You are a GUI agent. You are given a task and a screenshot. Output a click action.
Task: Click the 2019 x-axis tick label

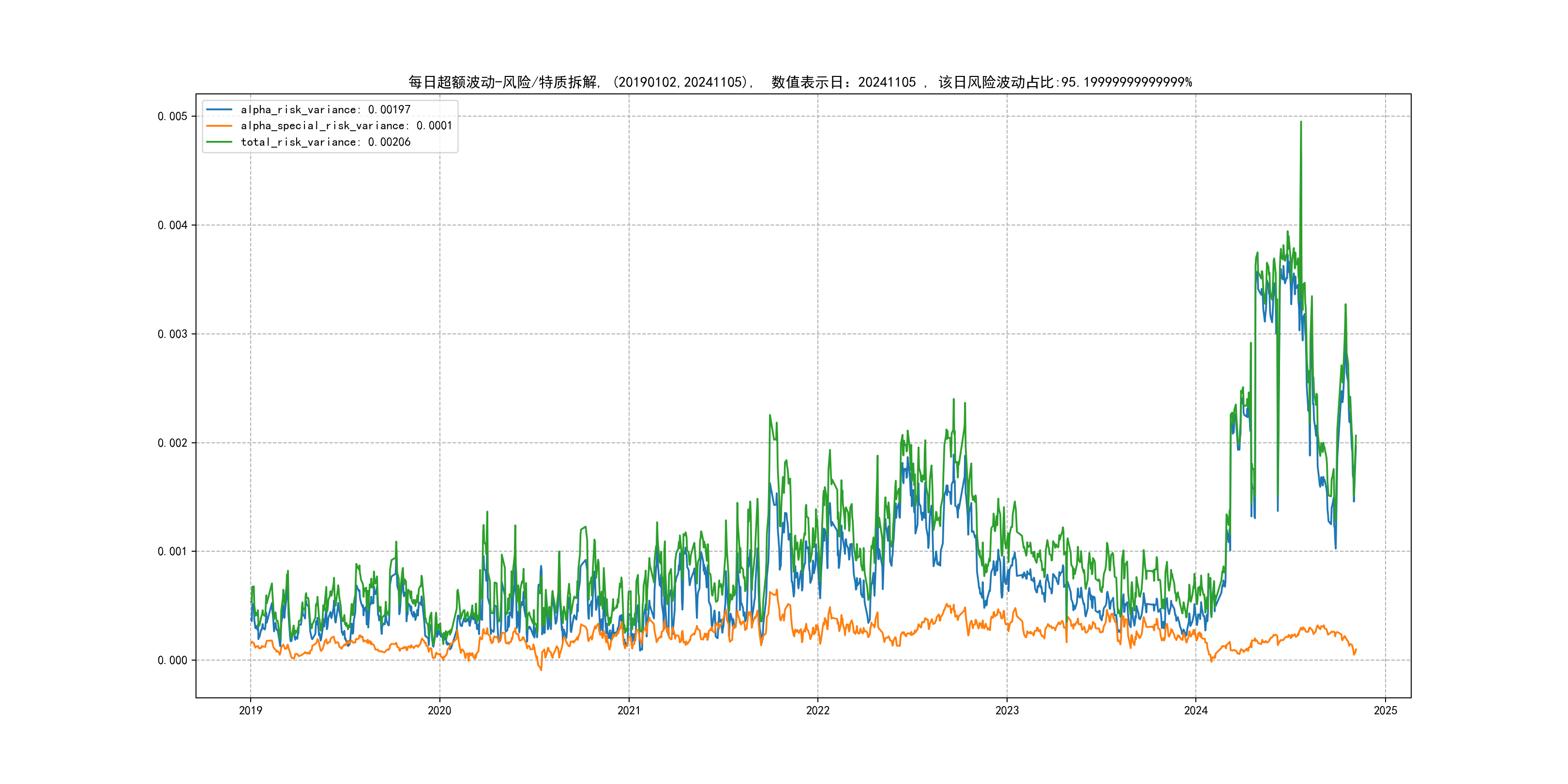click(x=250, y=710)
